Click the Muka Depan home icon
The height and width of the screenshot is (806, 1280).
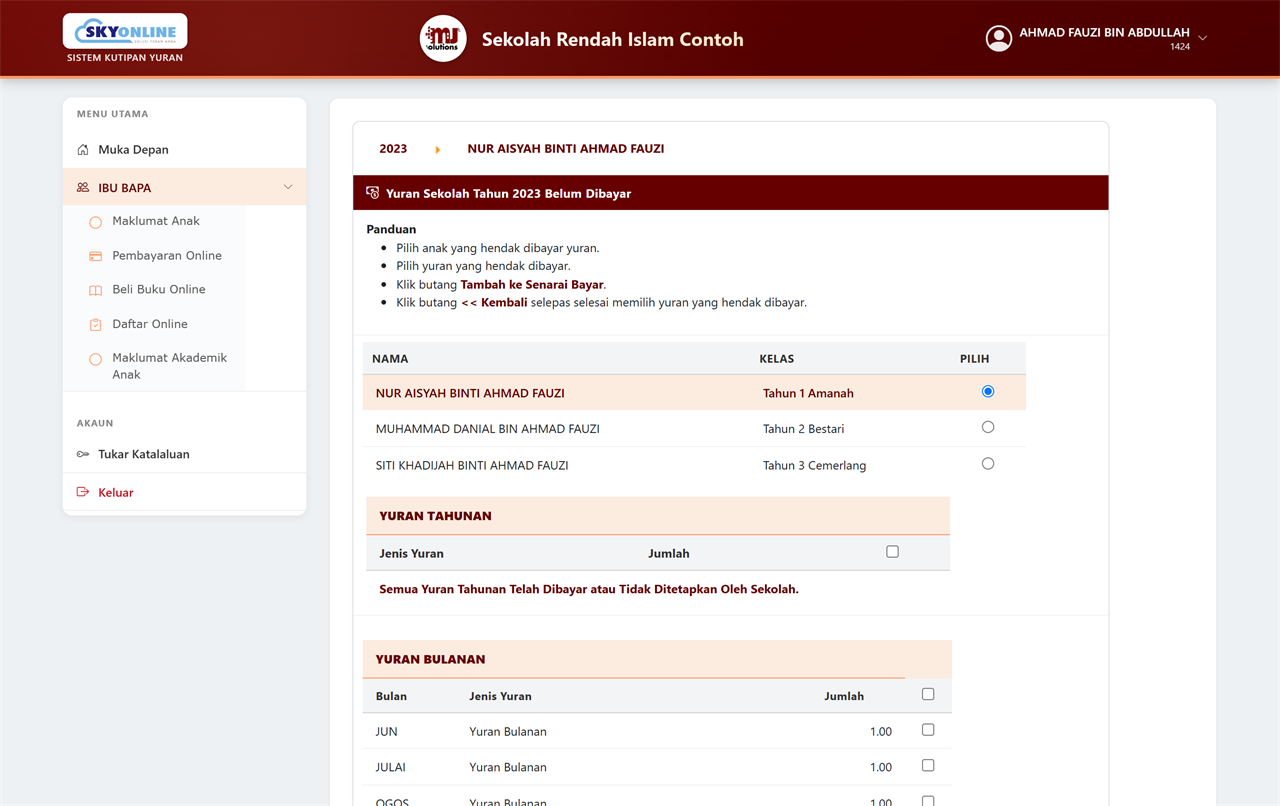83,150
